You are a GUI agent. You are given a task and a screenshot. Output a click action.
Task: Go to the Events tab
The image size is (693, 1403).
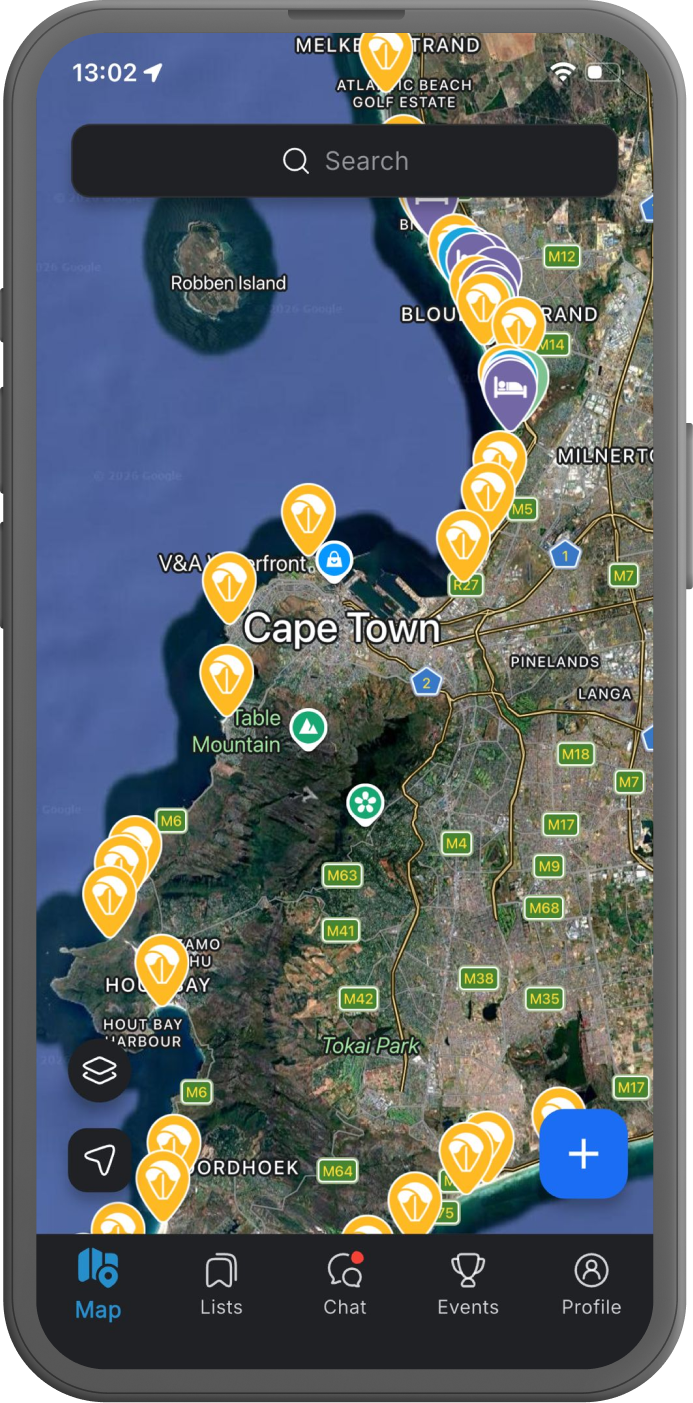(467, 1285)
